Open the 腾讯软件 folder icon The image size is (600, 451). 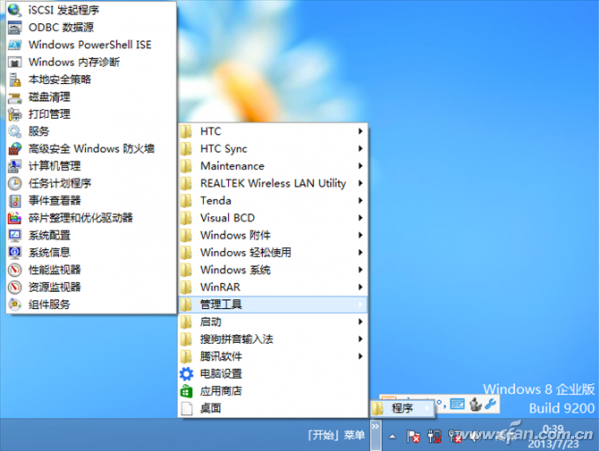tap(186, 357)
